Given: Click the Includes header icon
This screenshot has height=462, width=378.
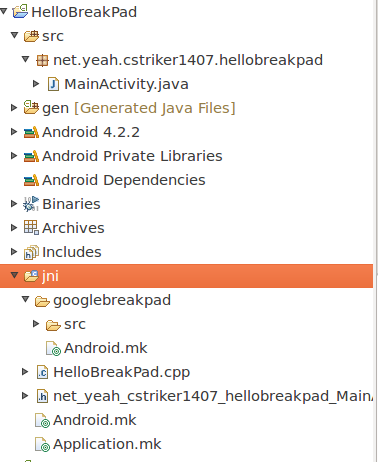Looking at the screenshot, I should pyautogui.click(x=31, y=252).
